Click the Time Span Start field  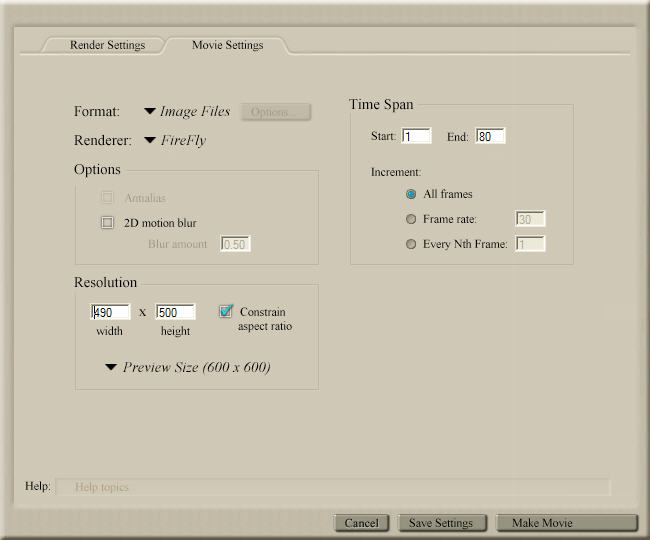(416, 136)
